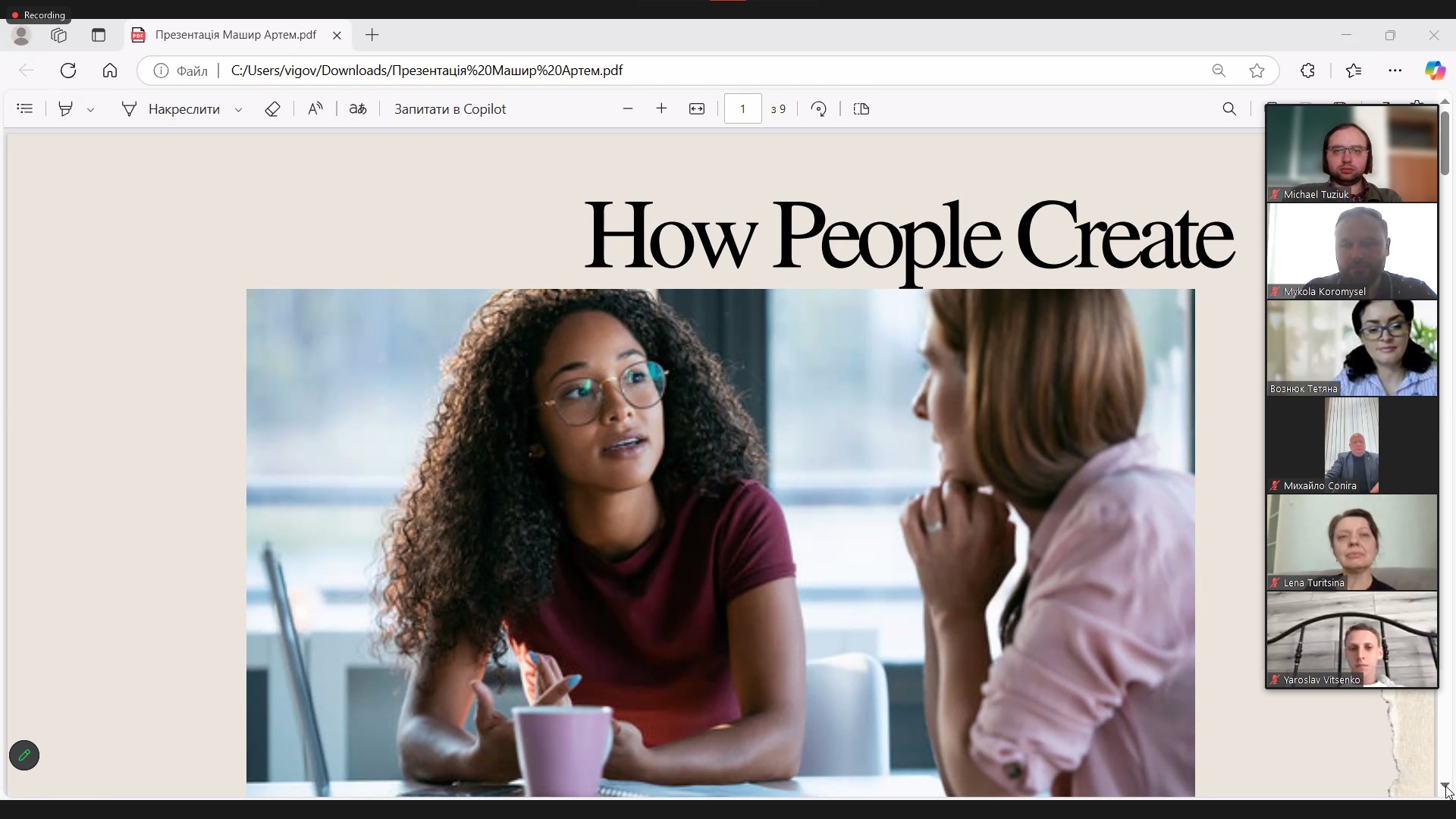Open search in PDF
Image resolution: width=1456 pixels, height=819 pixels.
(x=1229, y=109)
